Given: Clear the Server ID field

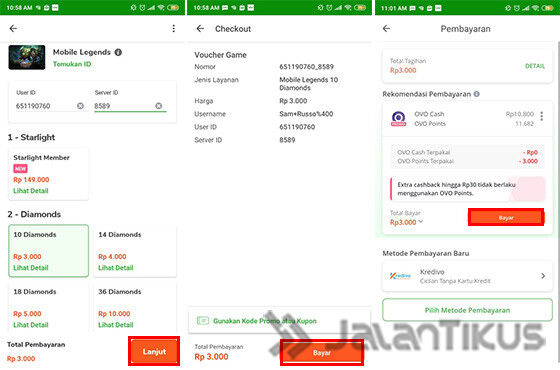Looking at the screenshot, I should click(159, 106).
